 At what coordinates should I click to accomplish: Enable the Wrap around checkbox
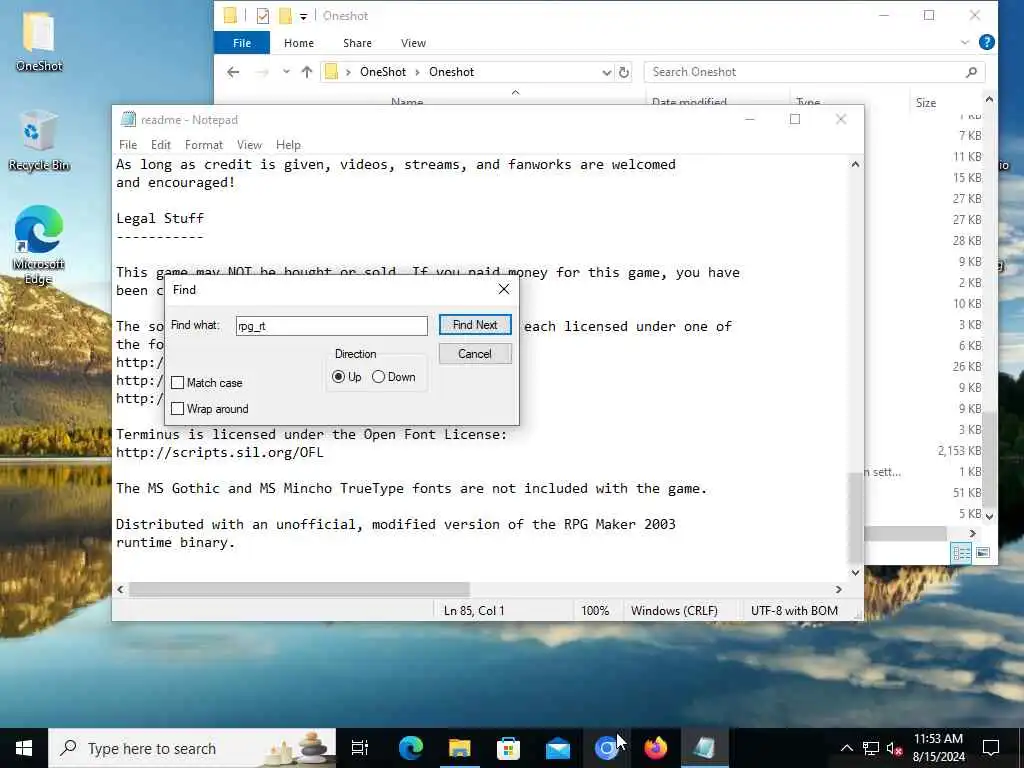pos(178,409)
